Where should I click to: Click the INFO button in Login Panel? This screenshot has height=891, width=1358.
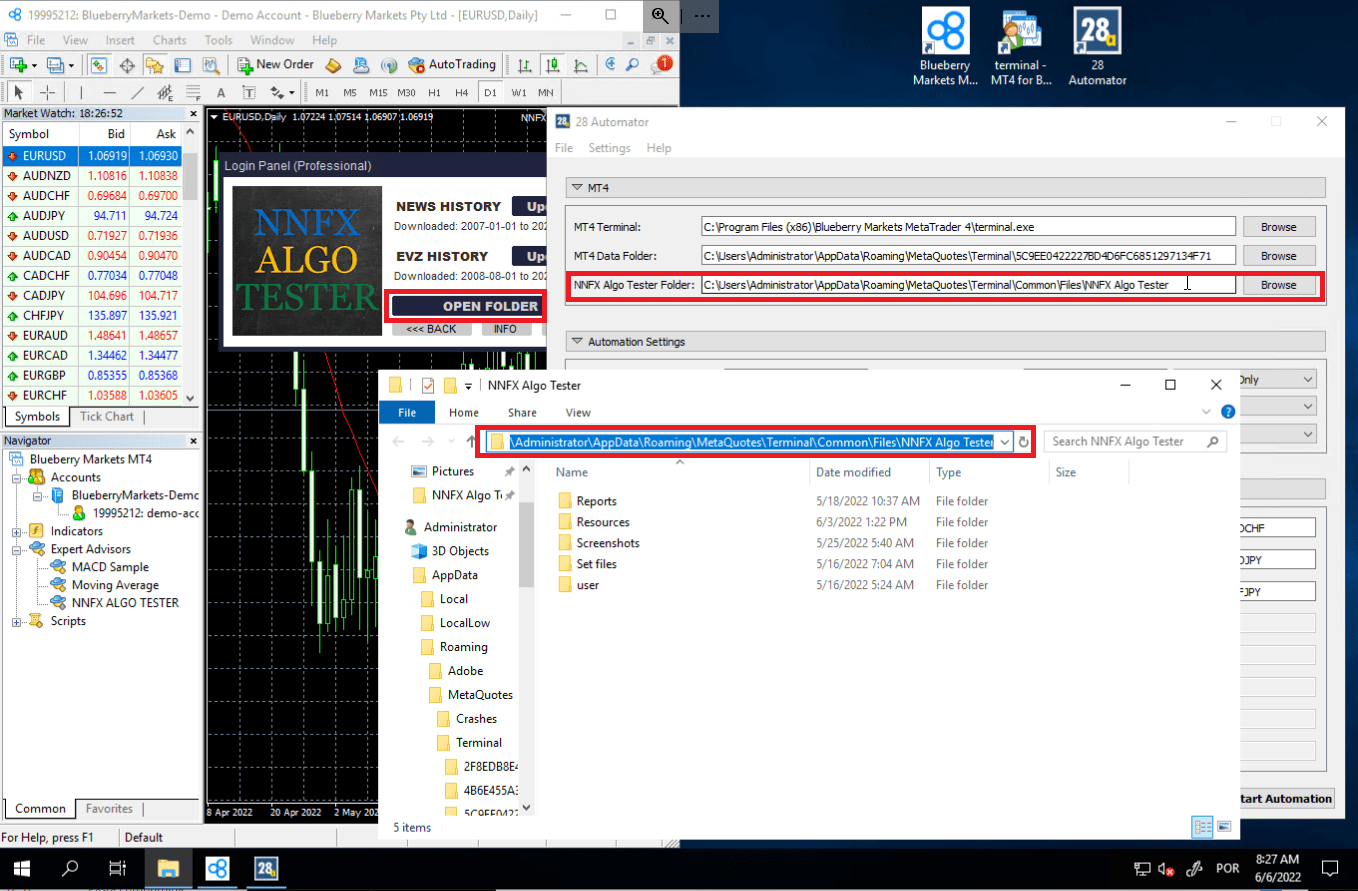tap(505, 329)
